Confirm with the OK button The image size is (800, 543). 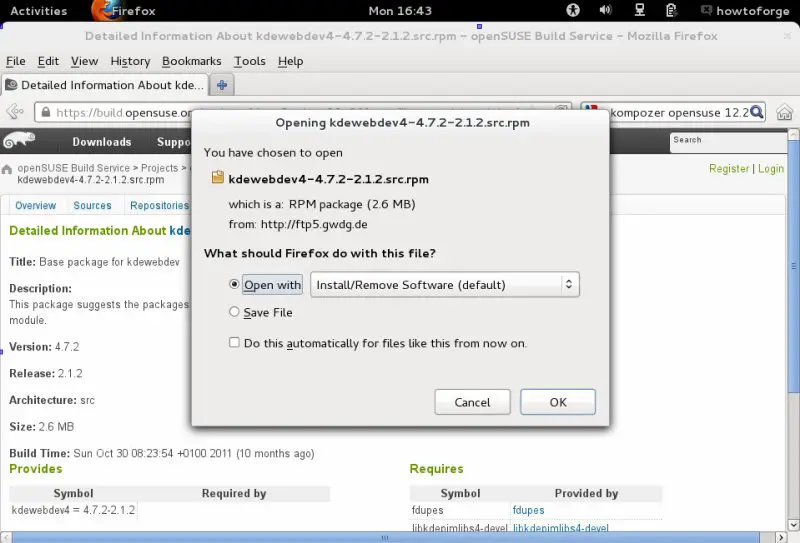558,402
